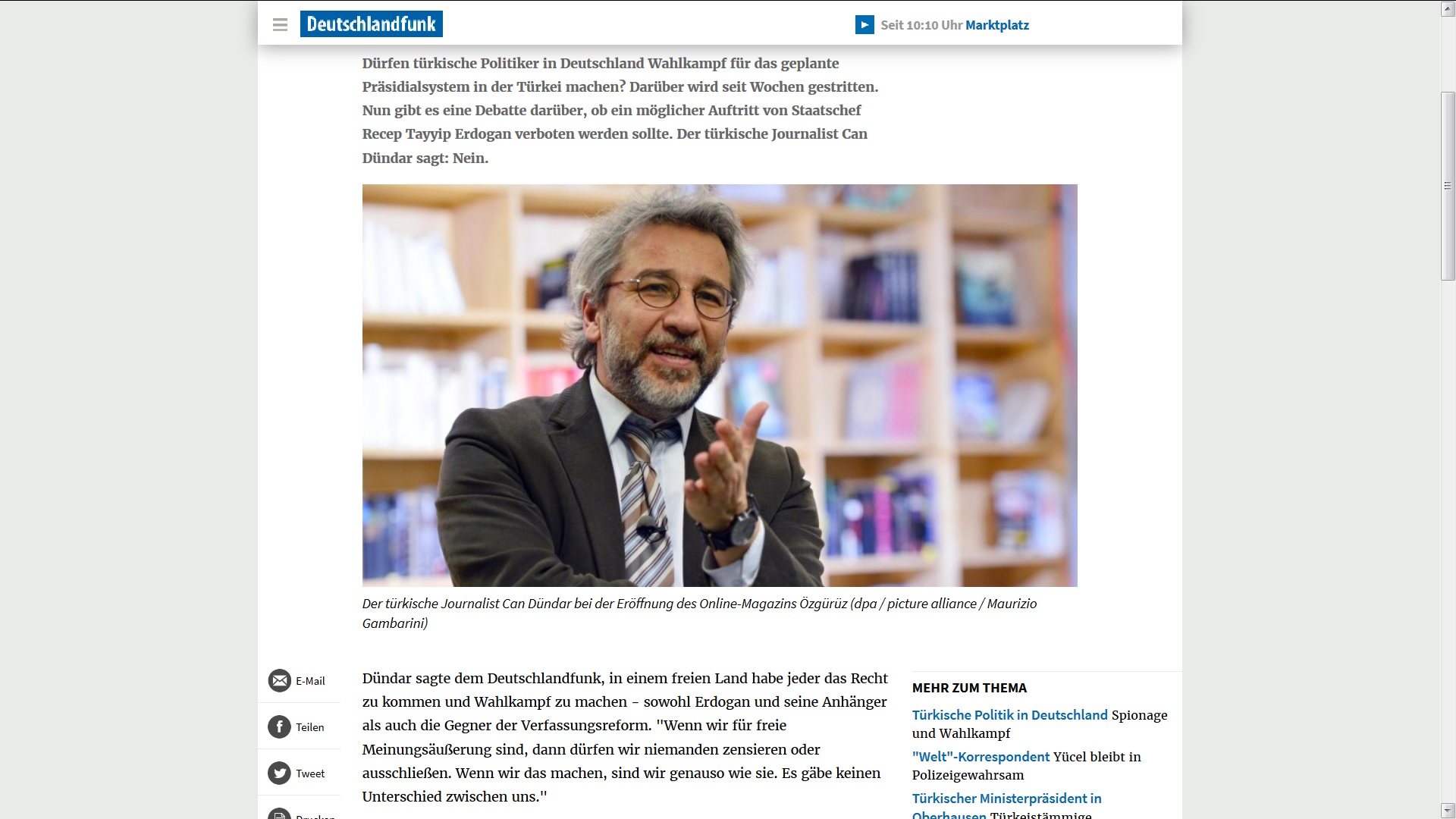Click the Can Dündar article photo
The height and width of the screenshot is (819, 1456).
pyautogui.click(x=720, y=385)
